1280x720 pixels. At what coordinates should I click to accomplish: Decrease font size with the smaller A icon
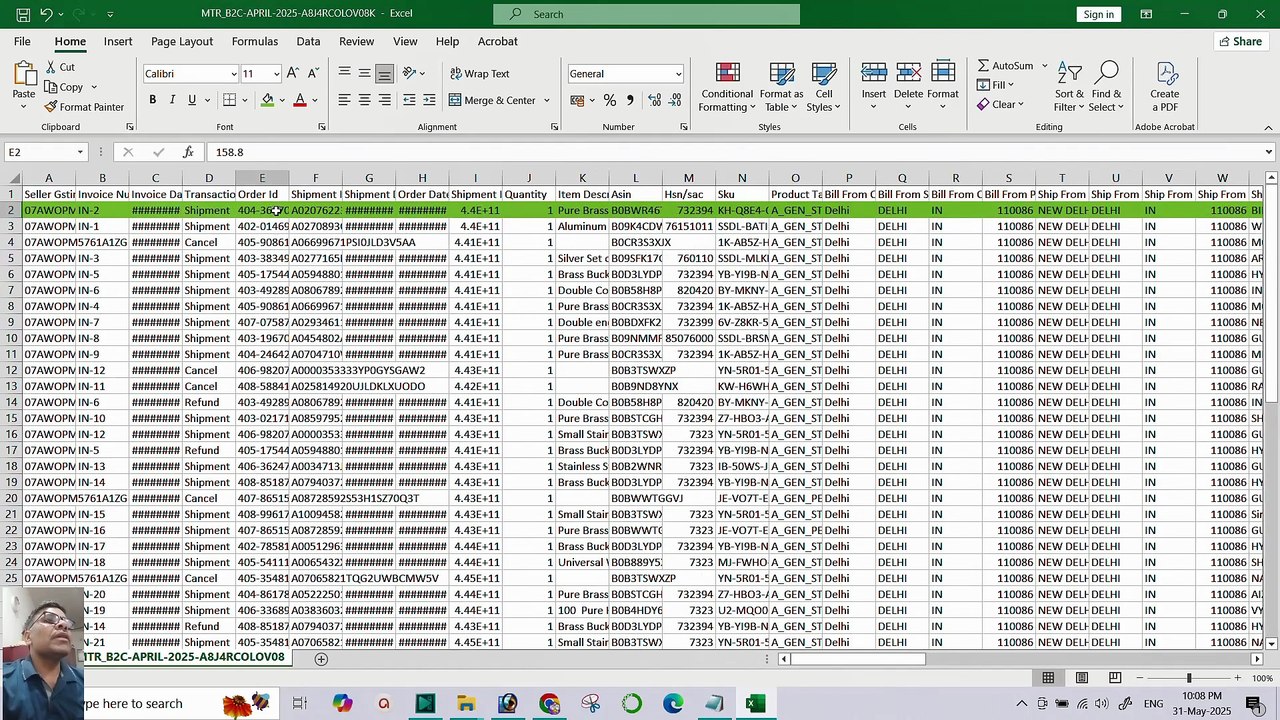click(313, 73)
